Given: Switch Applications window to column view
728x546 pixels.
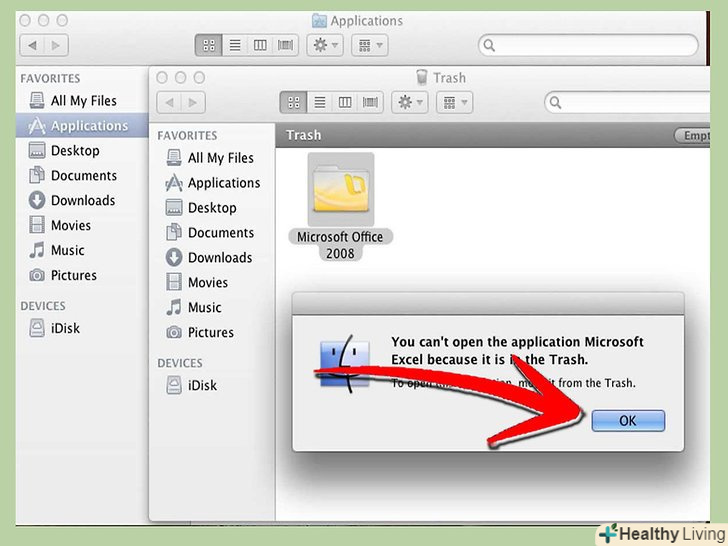Looking at the screenshot, I should click(x=260, y=45).
